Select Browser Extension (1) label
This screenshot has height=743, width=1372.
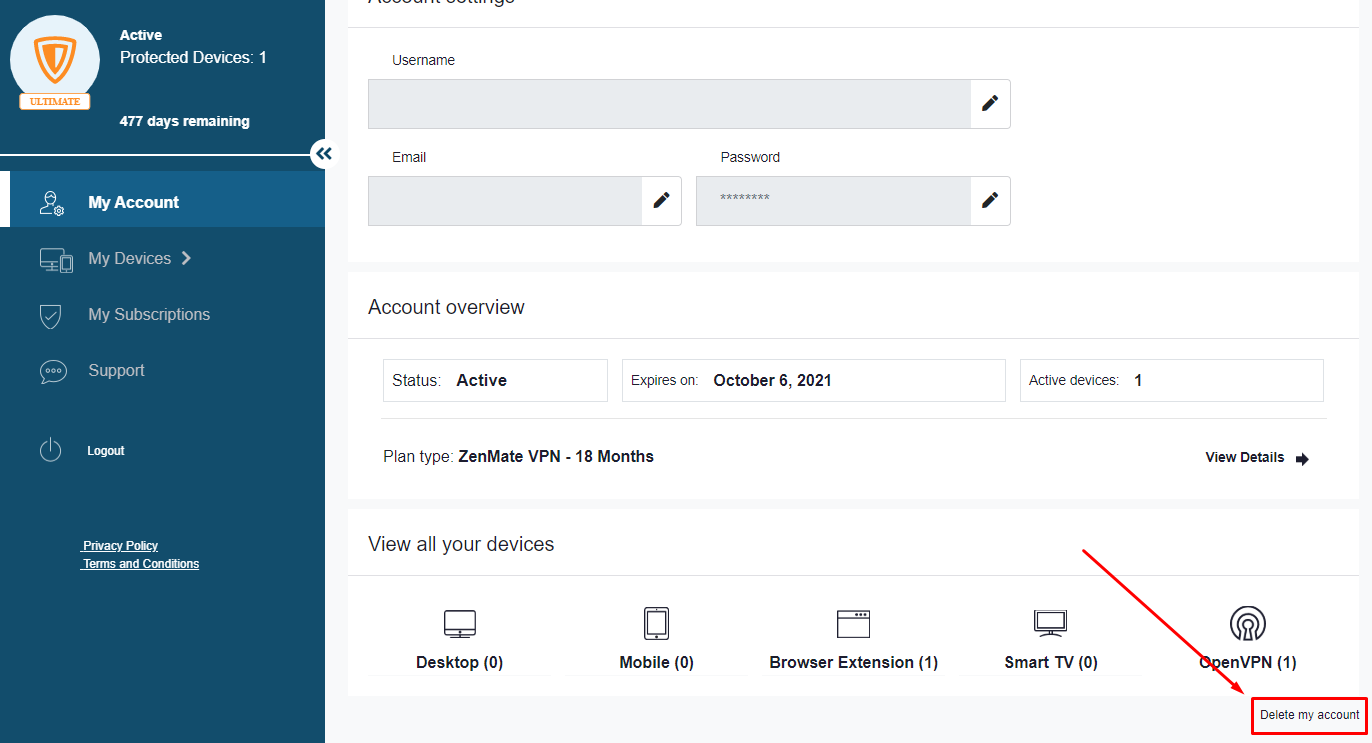pos(854,663)
